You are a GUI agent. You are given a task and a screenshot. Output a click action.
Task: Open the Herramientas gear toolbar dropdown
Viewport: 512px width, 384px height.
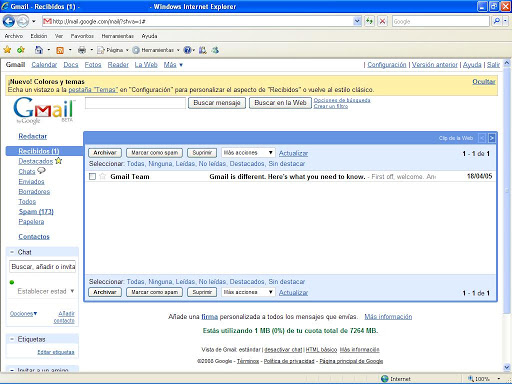point(156,50)
